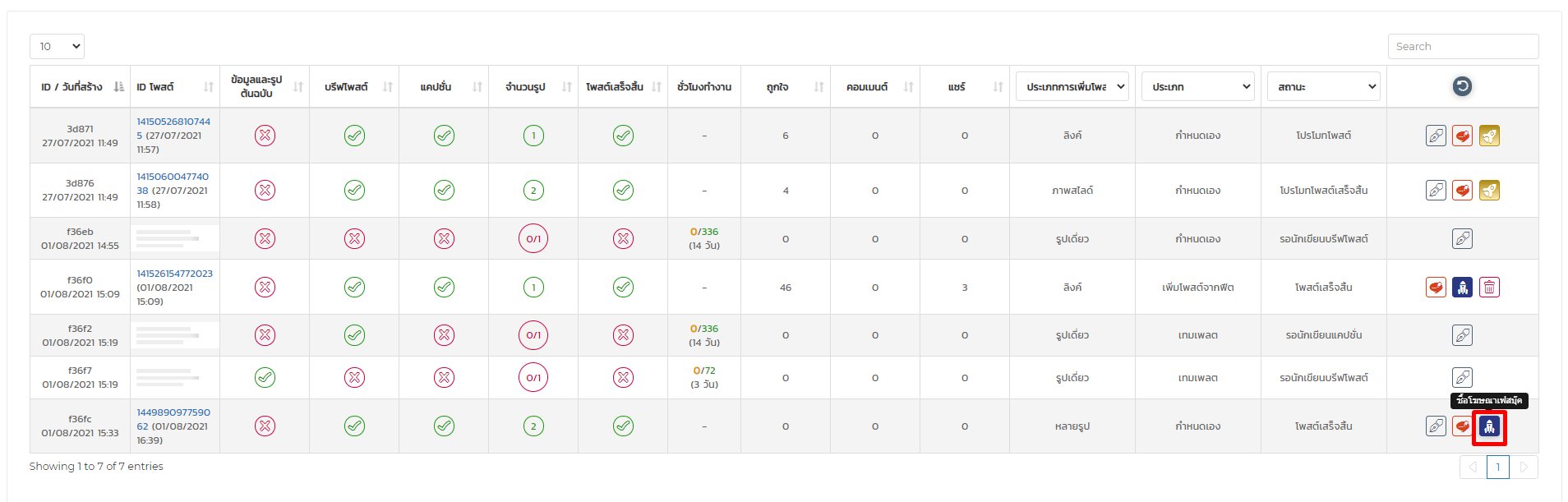Click the blue rocket icon in row f36f0
The image size is (1568, 502).
[x=1462, y=288]
